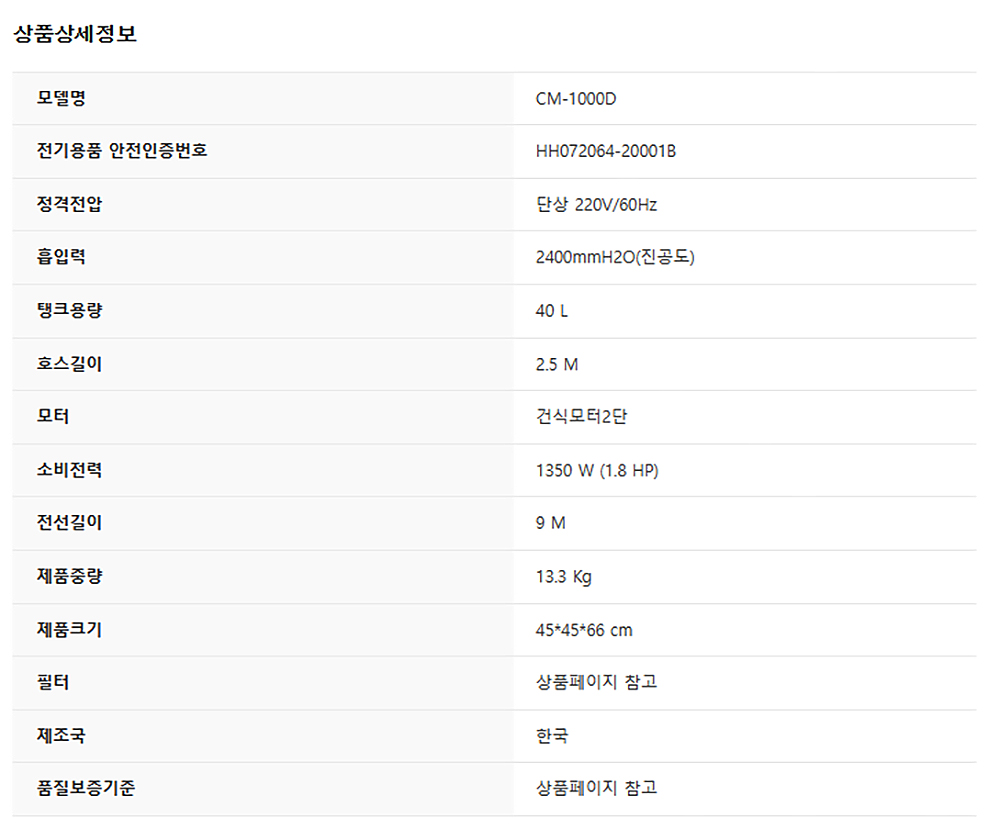Click the 상품상세정보 section heading
Image resolution: width=1000 pixels, height=829 pixels.
(x=75, y=34)
